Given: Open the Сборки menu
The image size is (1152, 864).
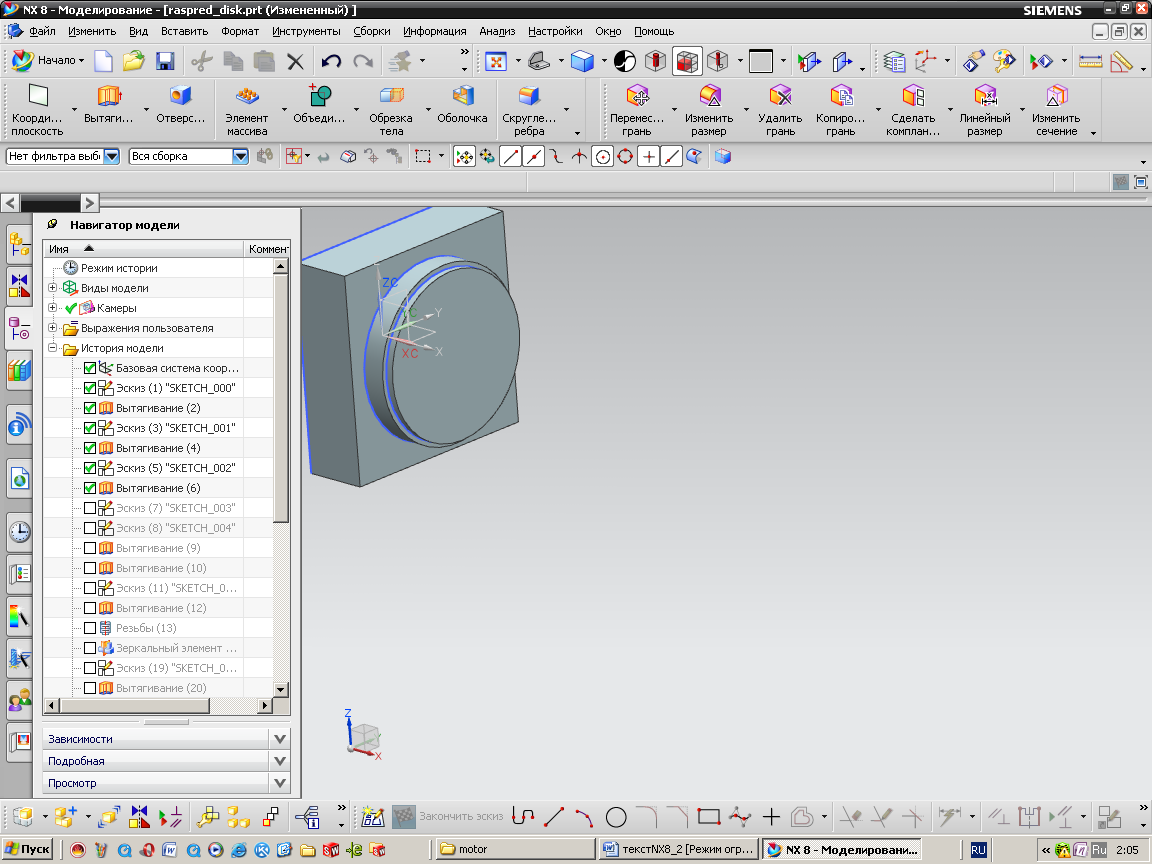Looking at the screenshot, I should (372, 31).
